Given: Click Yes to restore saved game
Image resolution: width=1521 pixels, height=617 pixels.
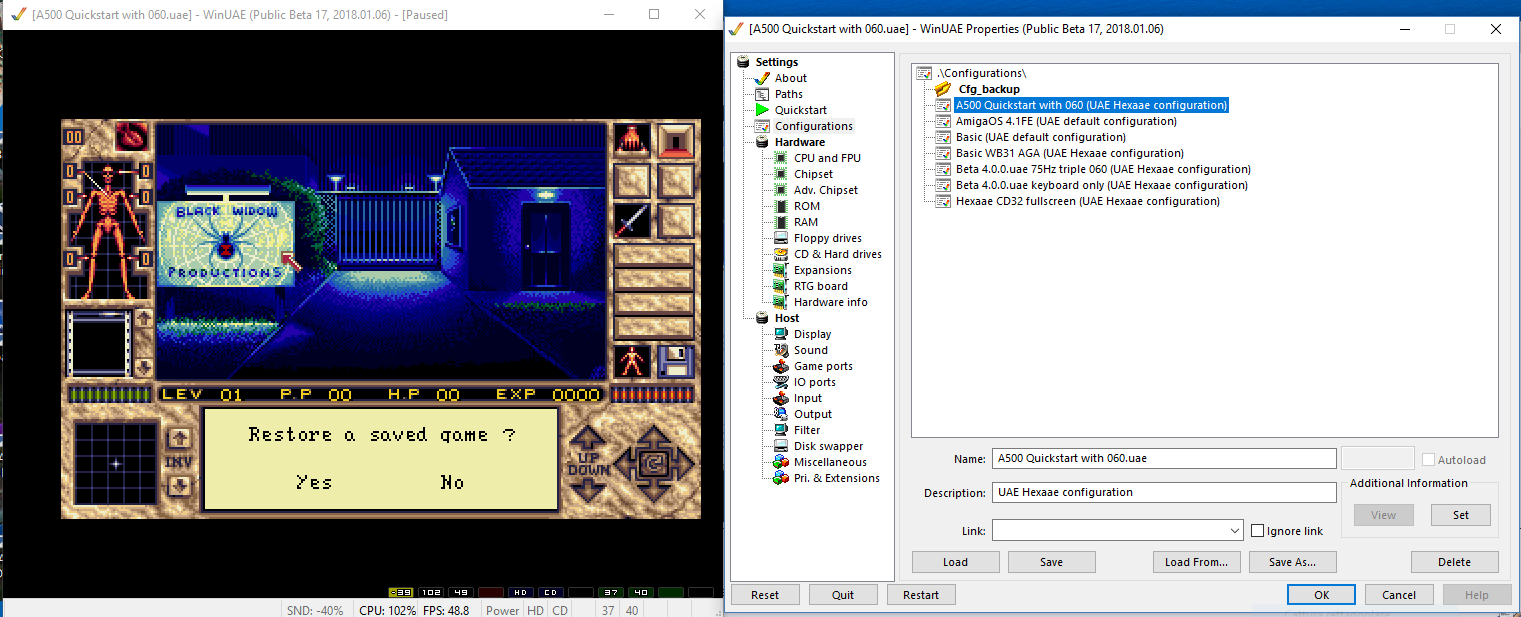Looking at the screenshot, I should coord(314,482).
